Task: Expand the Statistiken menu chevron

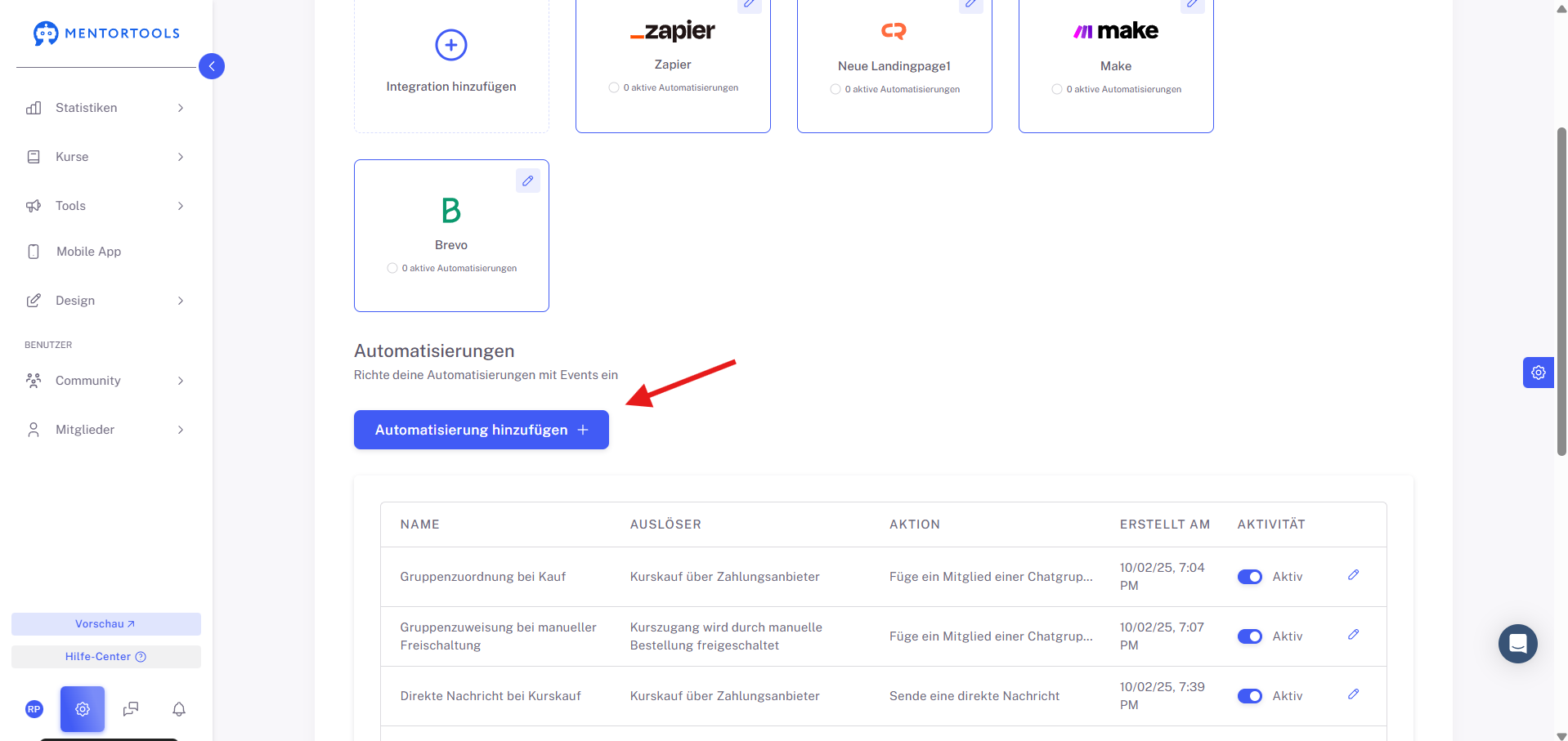Action: pyautogui.click(x=181, y=108)
